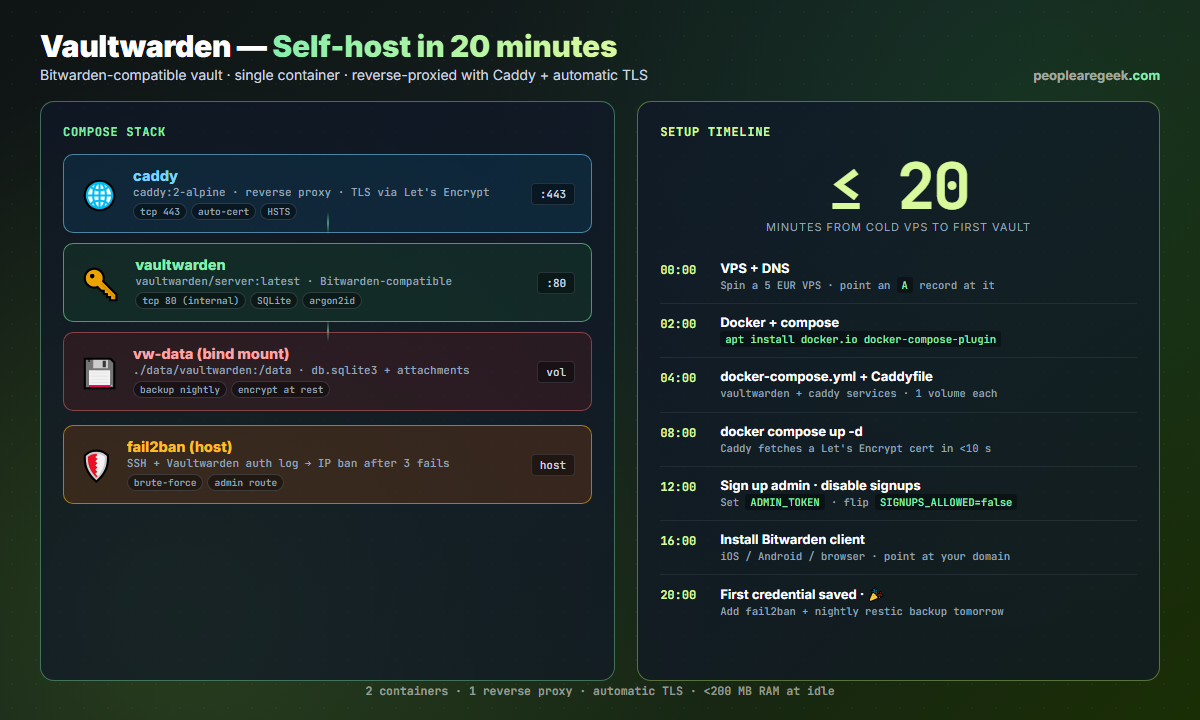Select the auto-cert tag
This screenshot has height=720, width=1200.
click(x=223, y=212)
